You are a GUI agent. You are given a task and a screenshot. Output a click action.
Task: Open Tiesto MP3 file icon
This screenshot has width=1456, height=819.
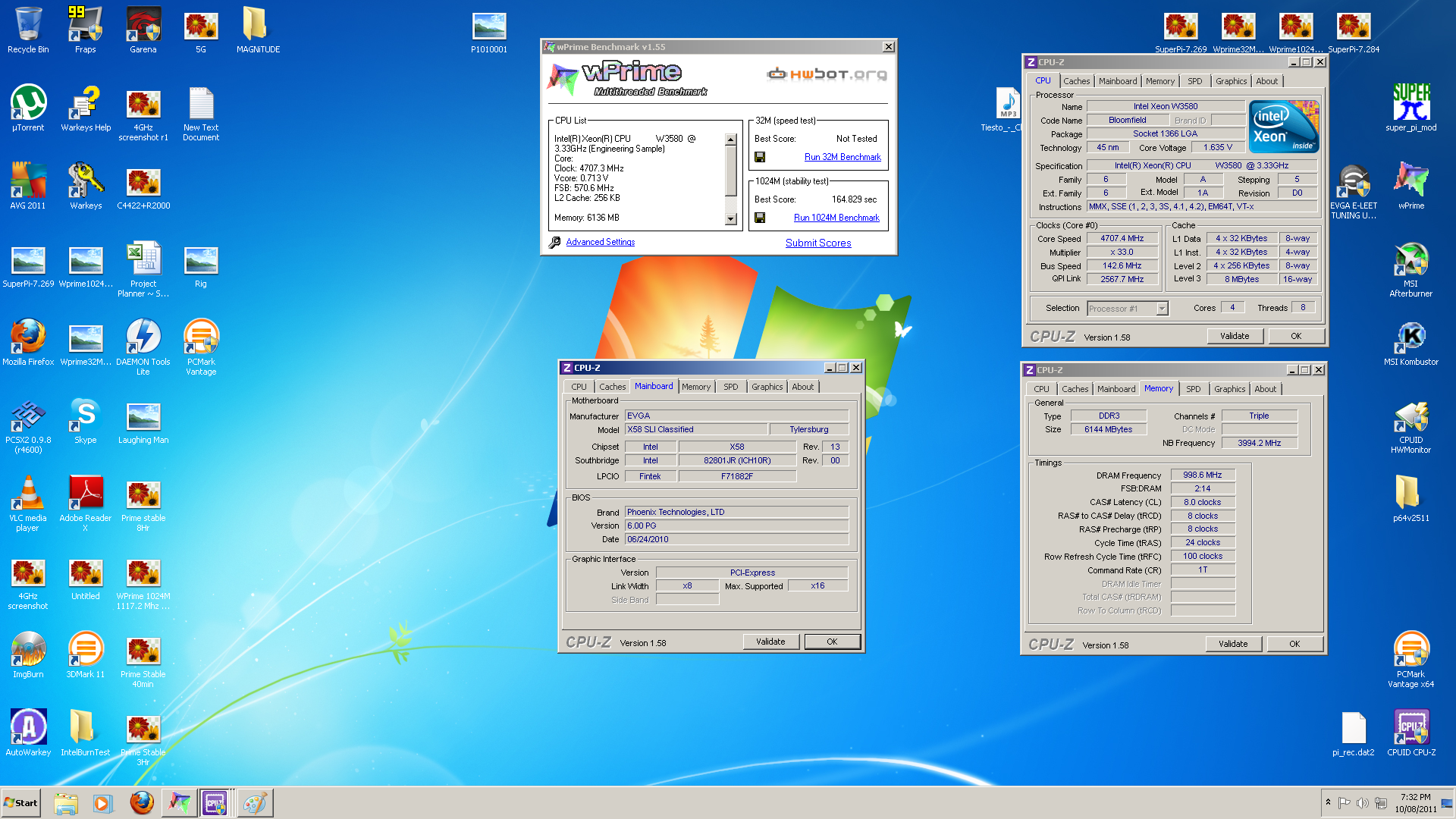tap(1003, 108)
